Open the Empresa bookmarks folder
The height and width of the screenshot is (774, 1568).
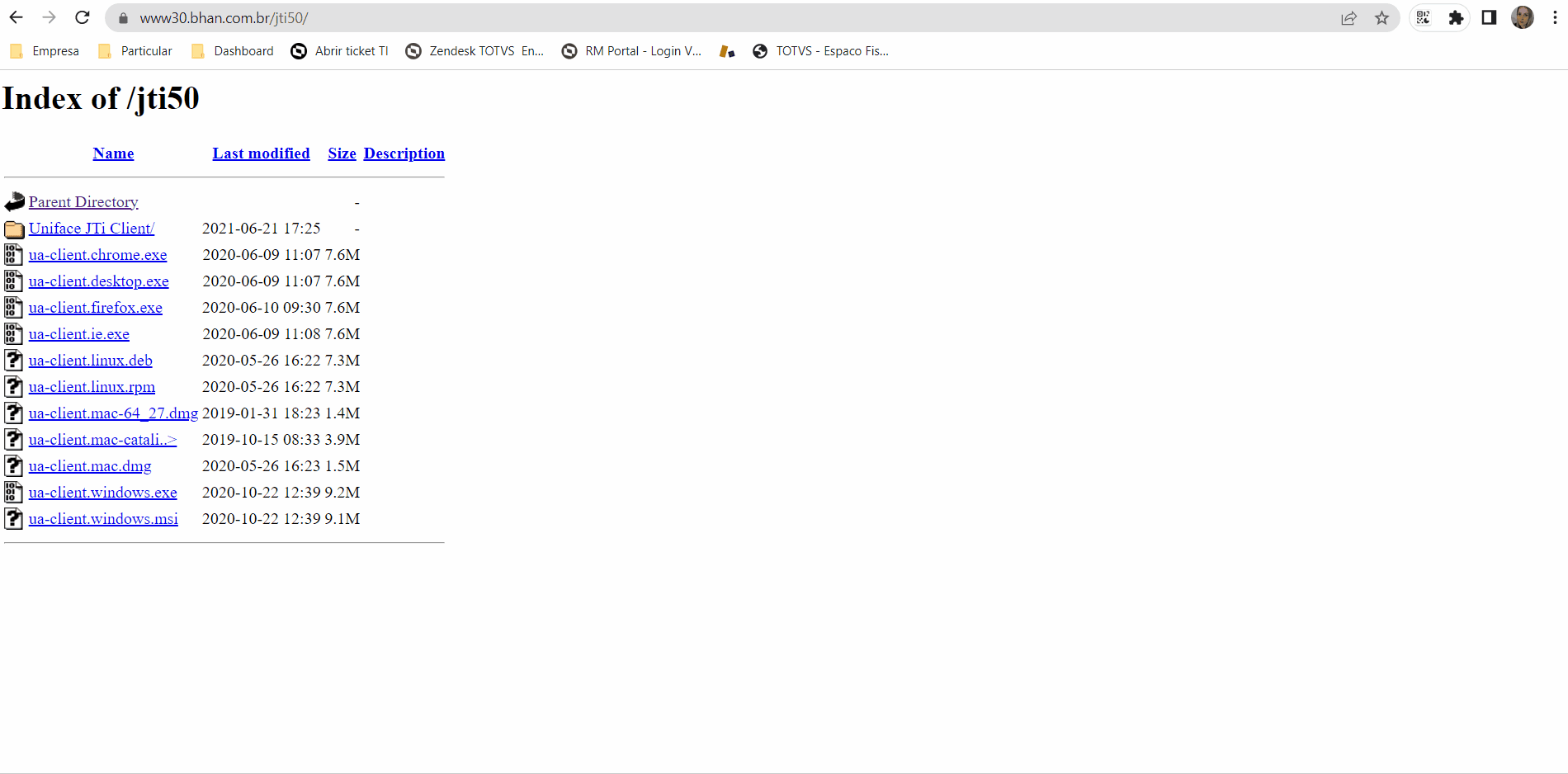45,51
